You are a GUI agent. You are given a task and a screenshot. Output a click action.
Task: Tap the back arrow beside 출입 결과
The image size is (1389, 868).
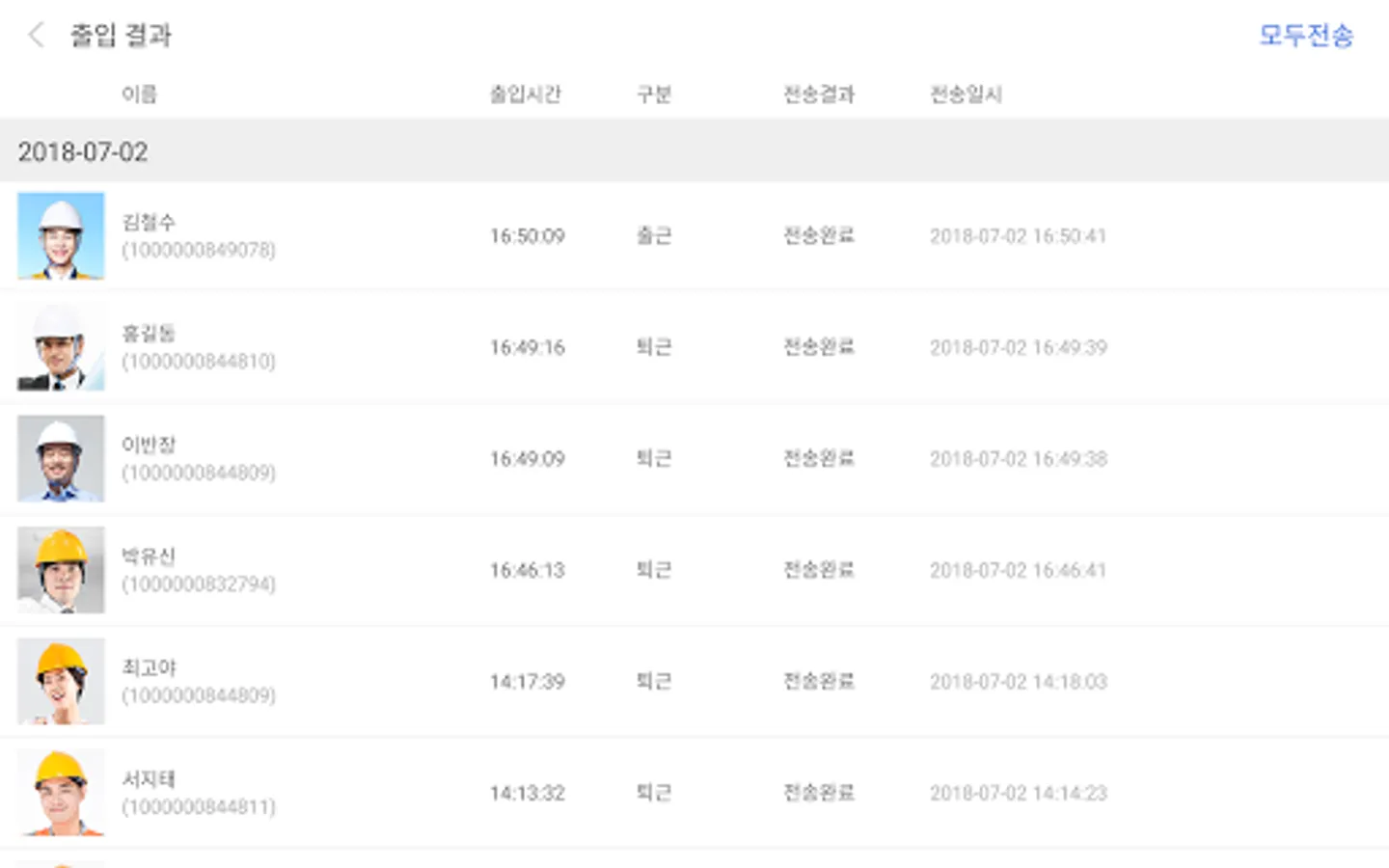(37, 36)
